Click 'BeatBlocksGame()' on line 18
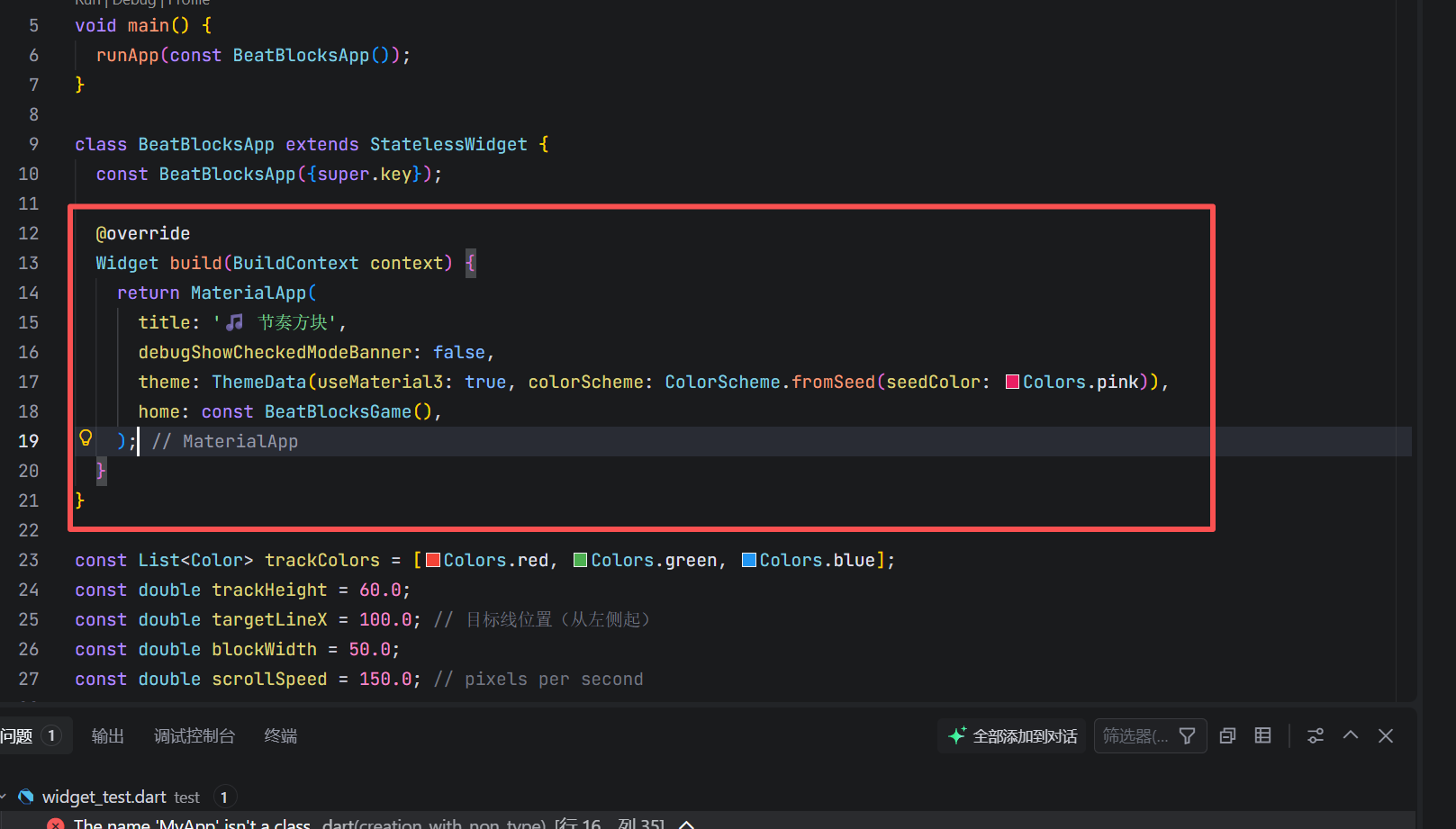1456x829 pixels. pos(348,411)
